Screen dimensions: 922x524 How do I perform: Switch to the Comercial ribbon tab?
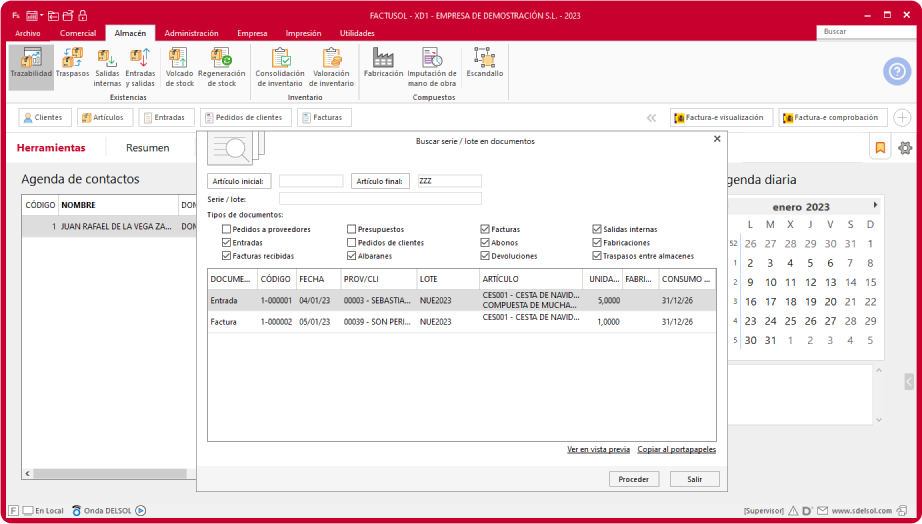click(78, 34)
